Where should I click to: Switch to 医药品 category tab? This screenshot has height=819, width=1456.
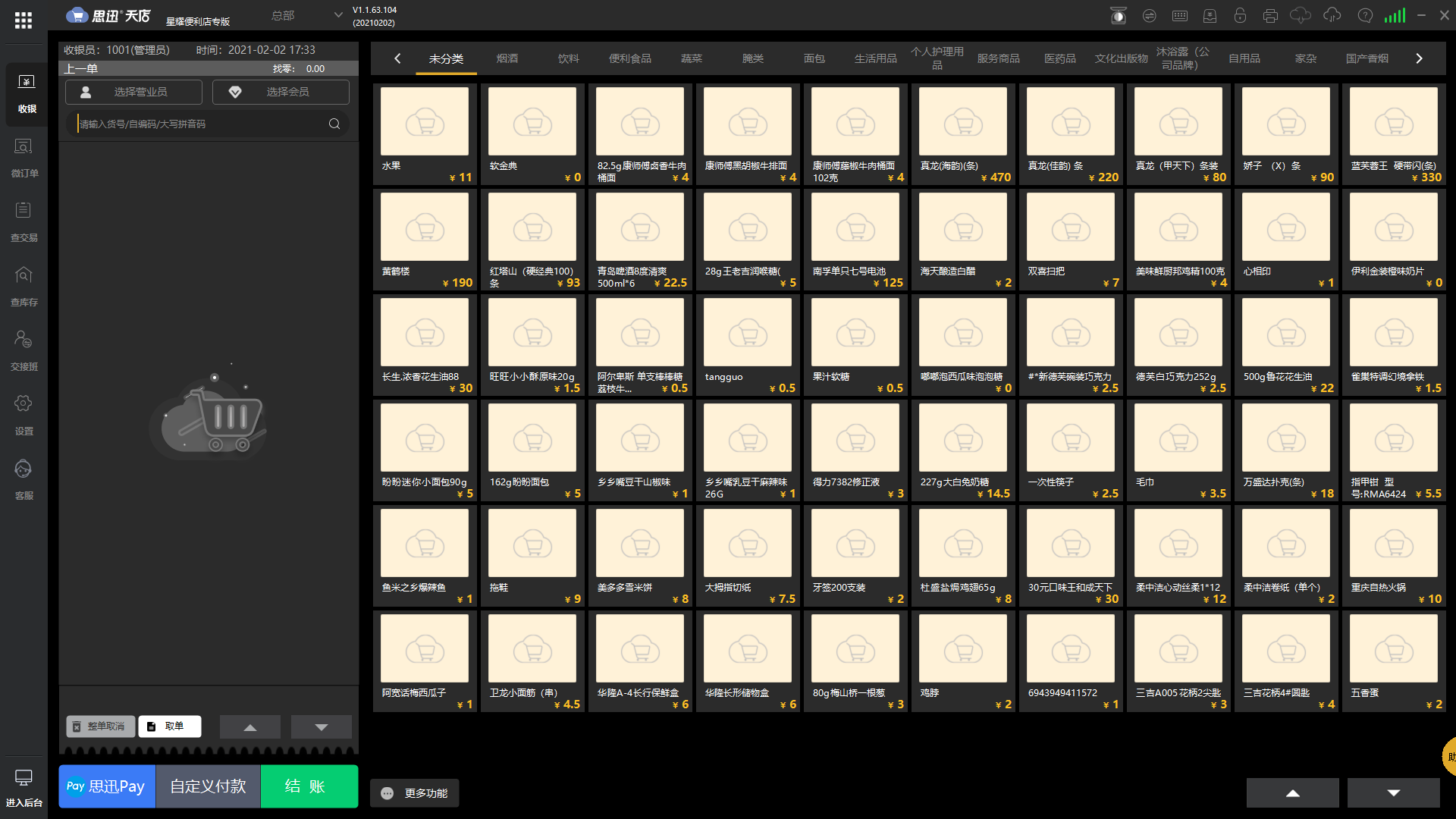click(x=1060, y=58)
